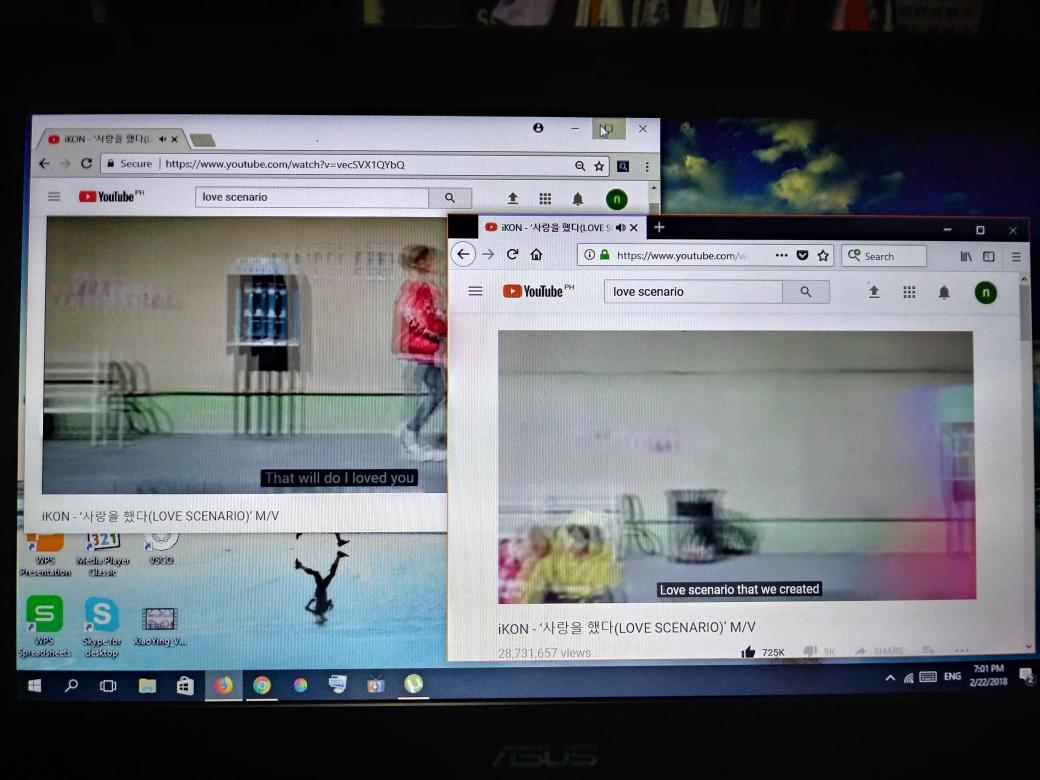The image size is (1040, 780).
Task: Click YouTube search field in Chrome window
Action: pyautogui.click(x=312, y=198)
